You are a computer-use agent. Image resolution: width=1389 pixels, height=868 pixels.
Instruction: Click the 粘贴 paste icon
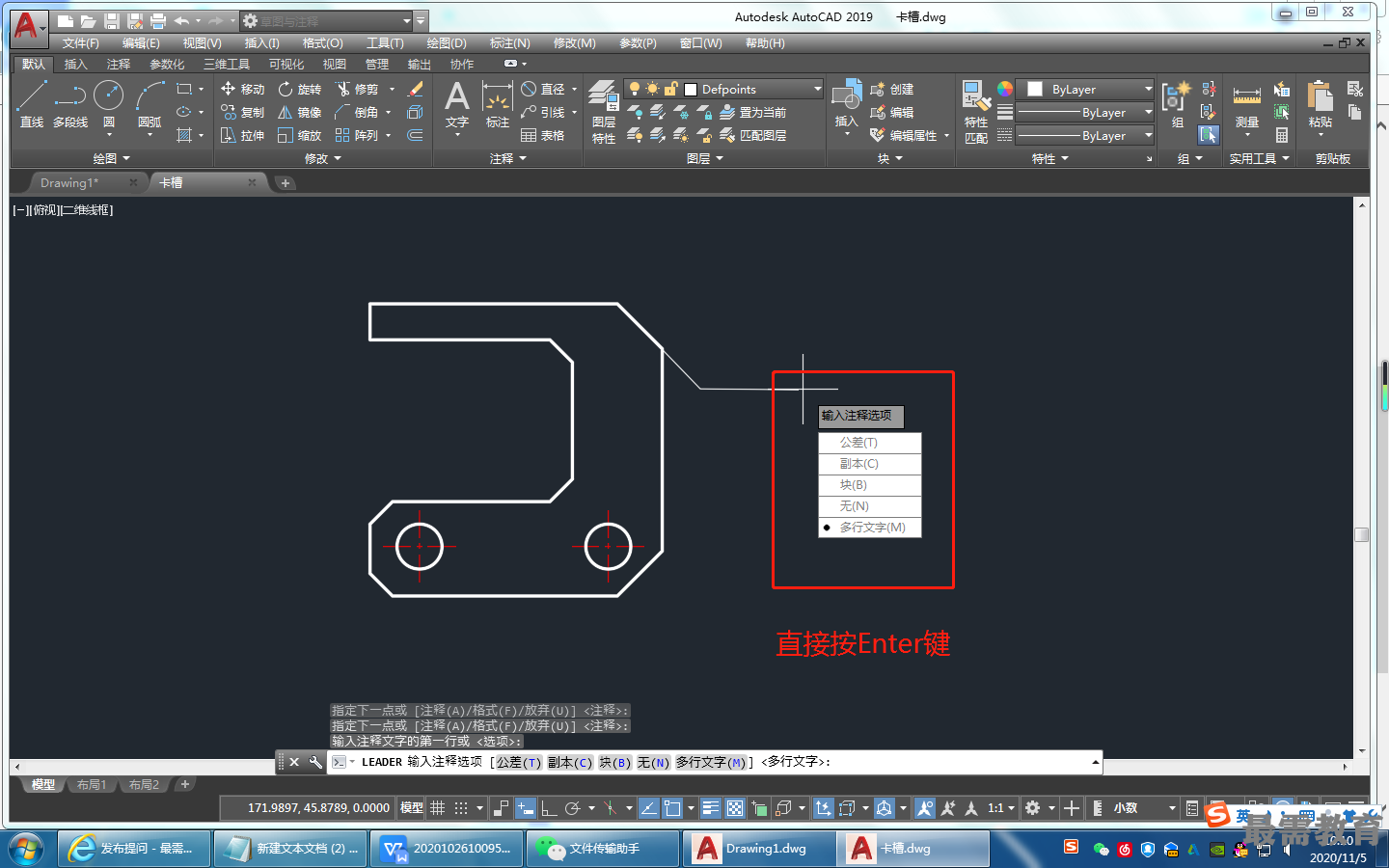[x=1320, y=104]
